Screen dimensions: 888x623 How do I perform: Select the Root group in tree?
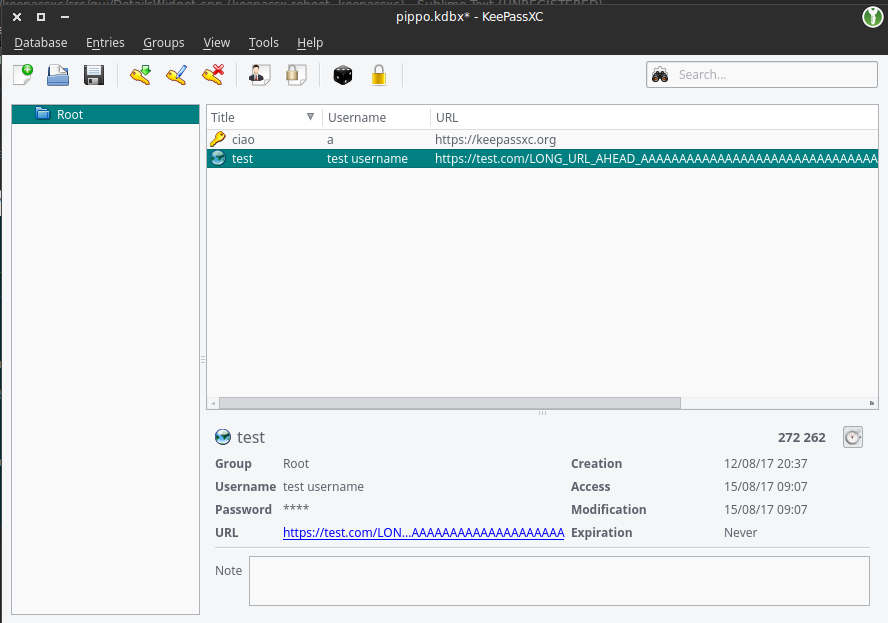[x=105, y=114]
